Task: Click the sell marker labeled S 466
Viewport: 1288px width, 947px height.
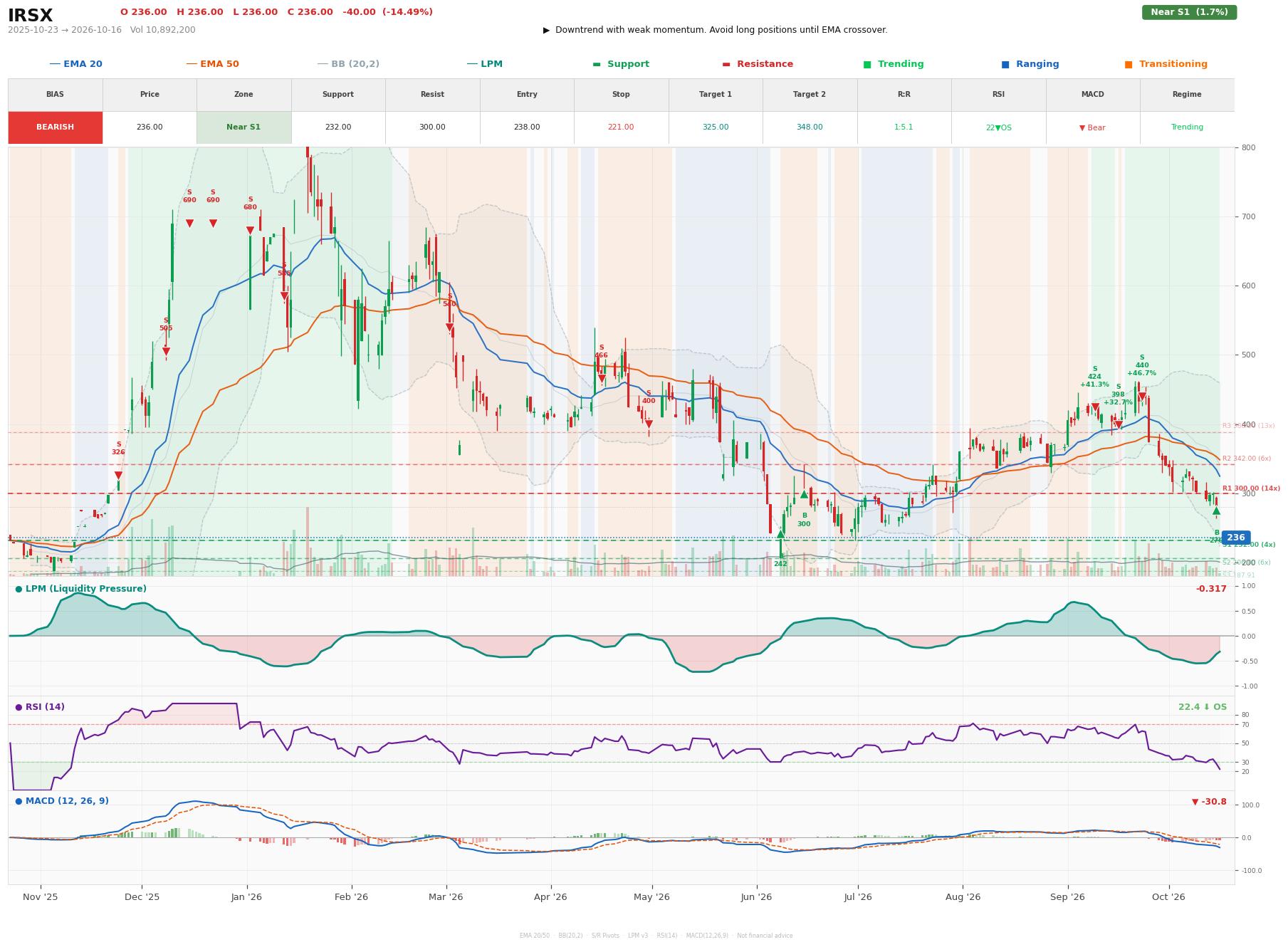Action: click(602, 379)
